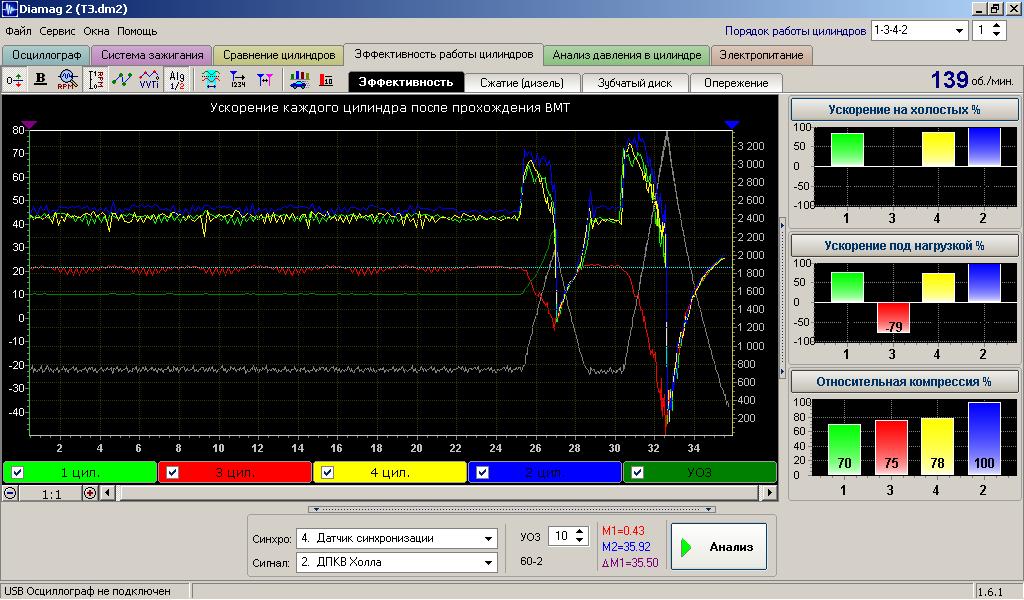This screenshot has height=600, width=1024.
Task: Click the green 70 compression bar
Action: (x=844, y=449)
